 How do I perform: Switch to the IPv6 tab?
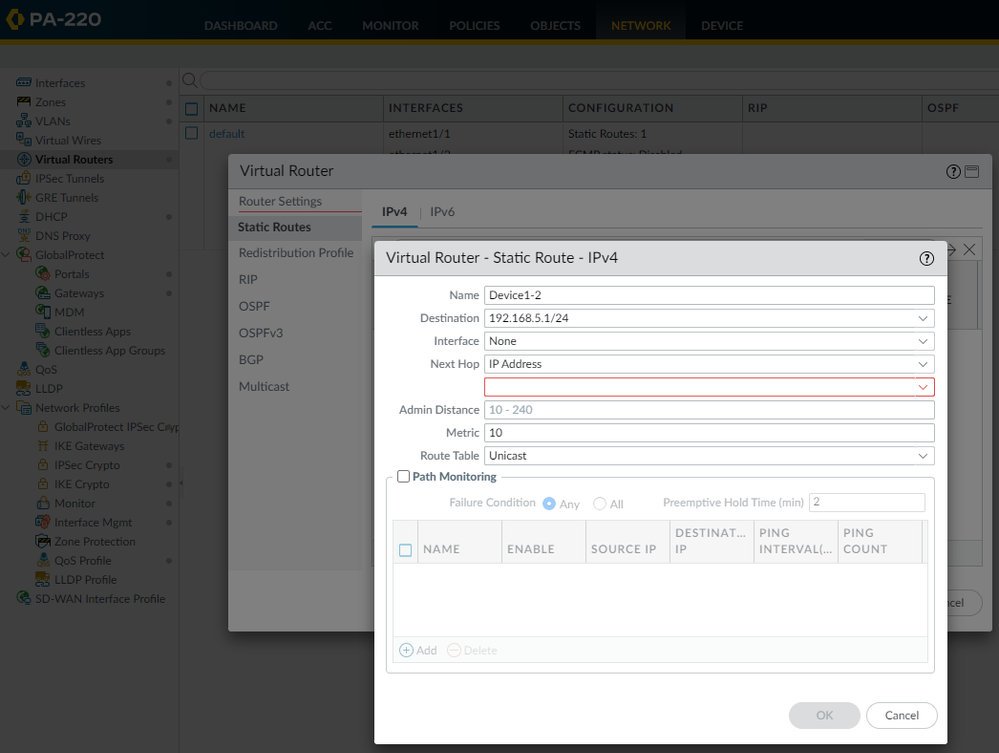tap(442, 212)
